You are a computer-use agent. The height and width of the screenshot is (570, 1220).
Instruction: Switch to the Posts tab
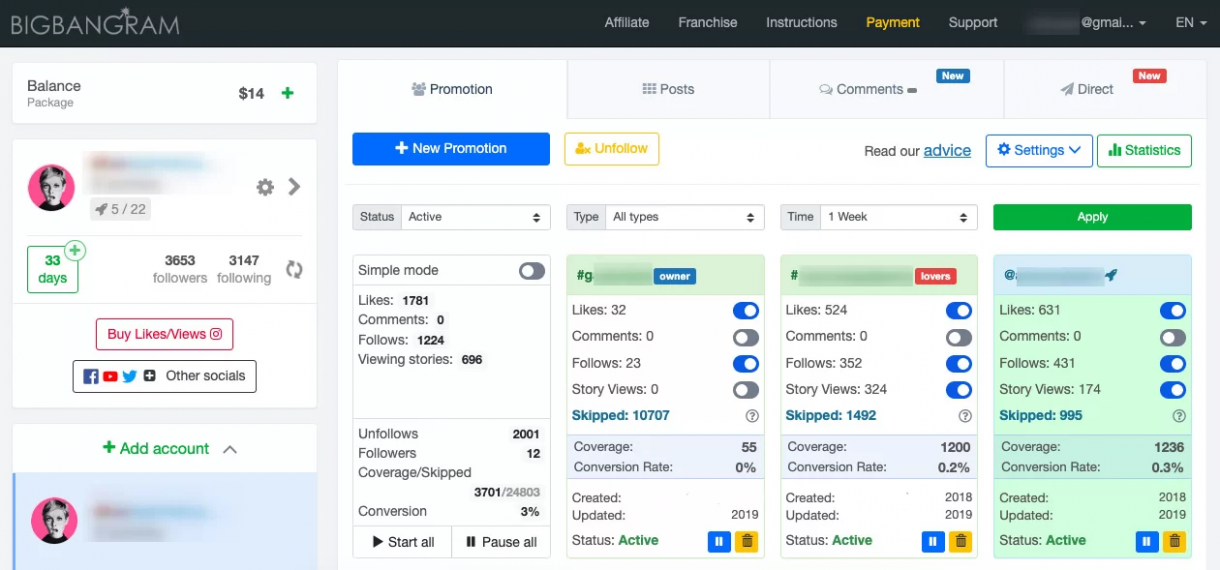tap(668, 89)
